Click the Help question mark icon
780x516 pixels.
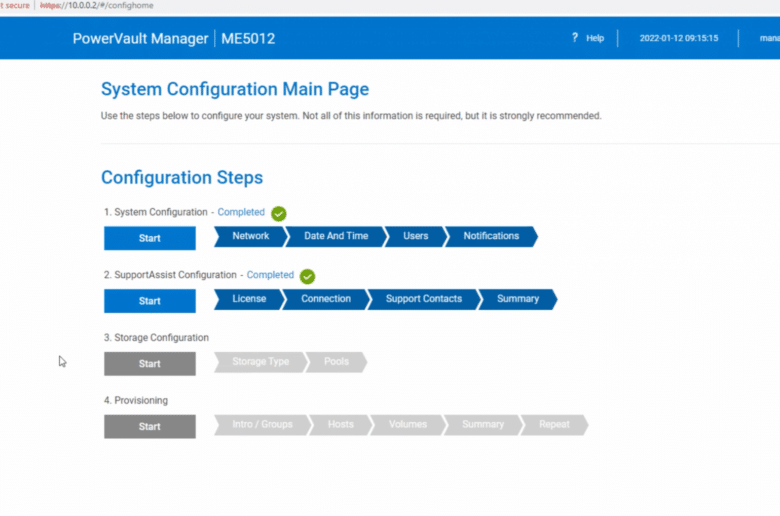pos(575,37)
